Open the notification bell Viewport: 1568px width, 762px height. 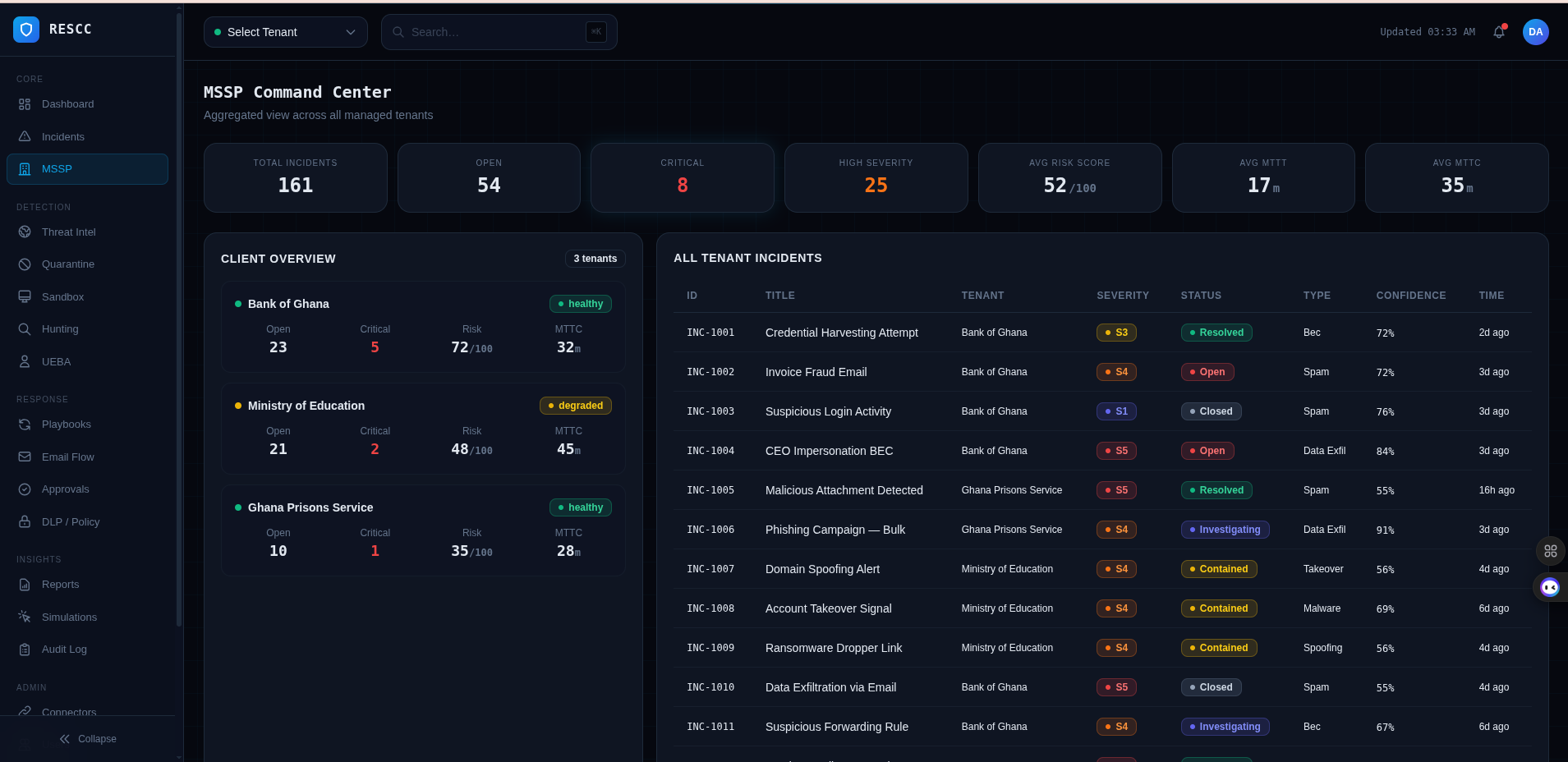[x=1499, y=32]
